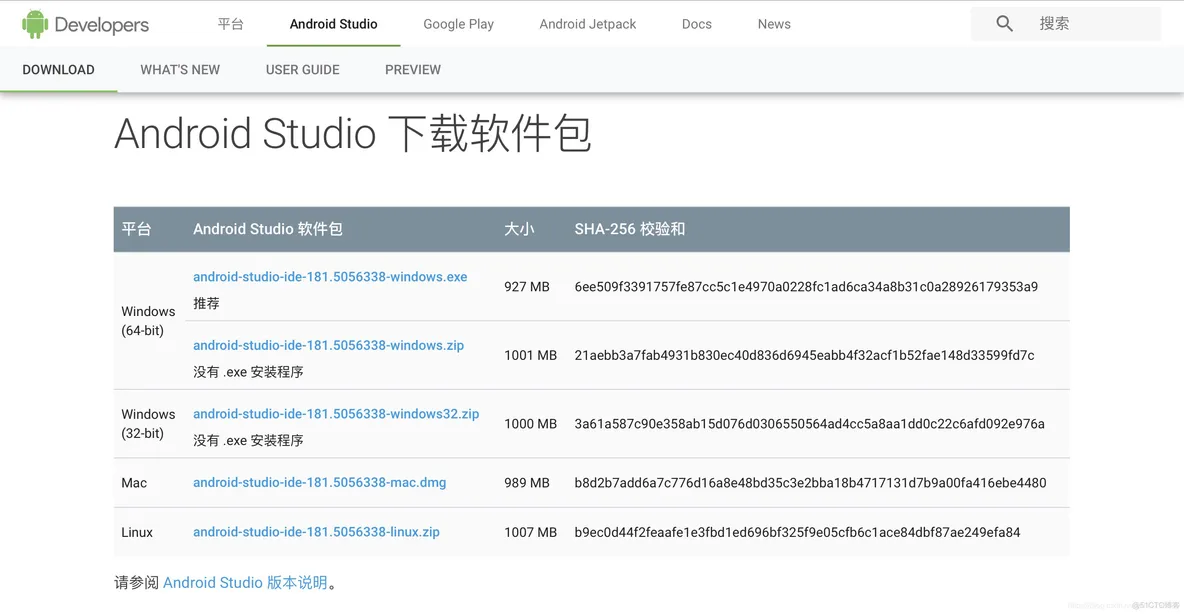Click the search magnifier icon
Viewport: 1184px width, 614px height.
[x=1004, y=23]
